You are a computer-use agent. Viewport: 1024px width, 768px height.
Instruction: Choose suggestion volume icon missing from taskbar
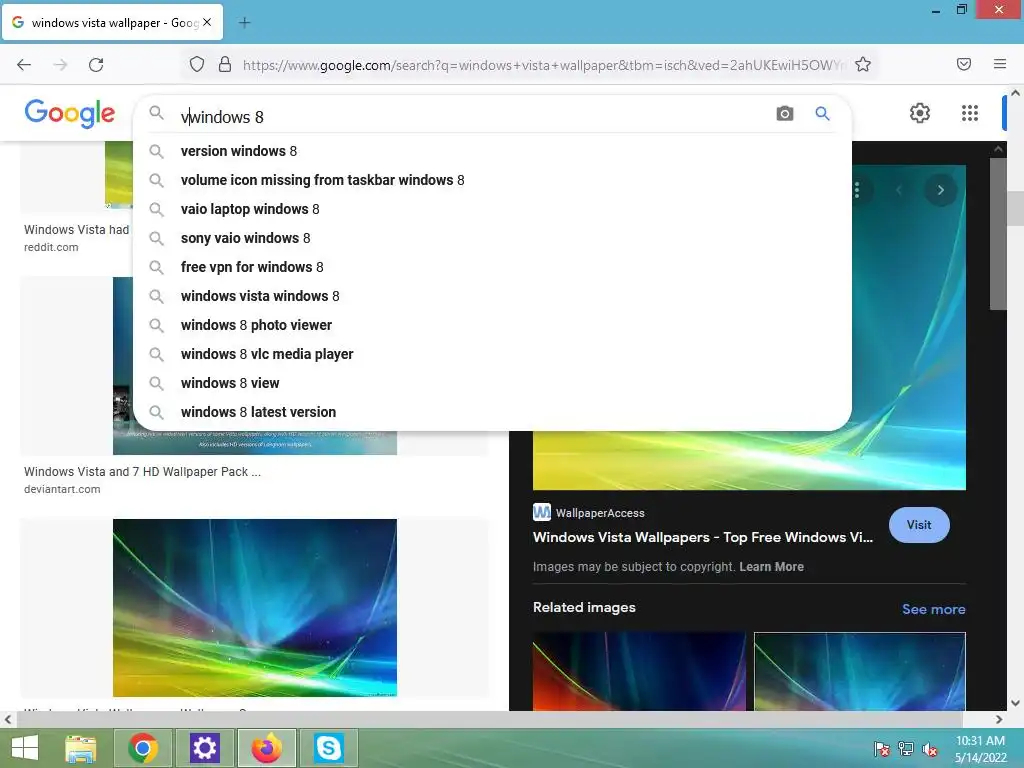[322, 180]
